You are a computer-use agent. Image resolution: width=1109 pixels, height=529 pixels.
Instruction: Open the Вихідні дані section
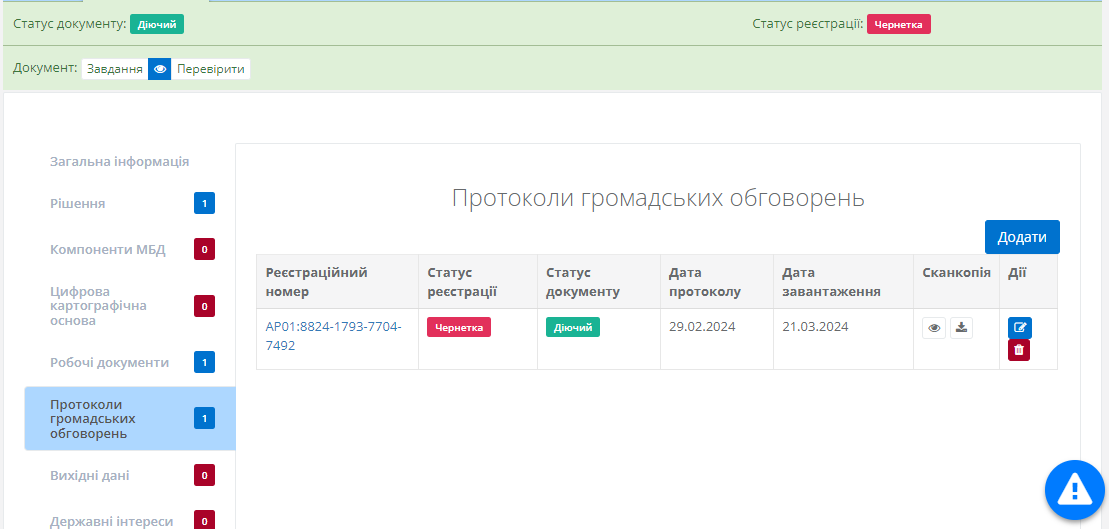pos(90,476)
